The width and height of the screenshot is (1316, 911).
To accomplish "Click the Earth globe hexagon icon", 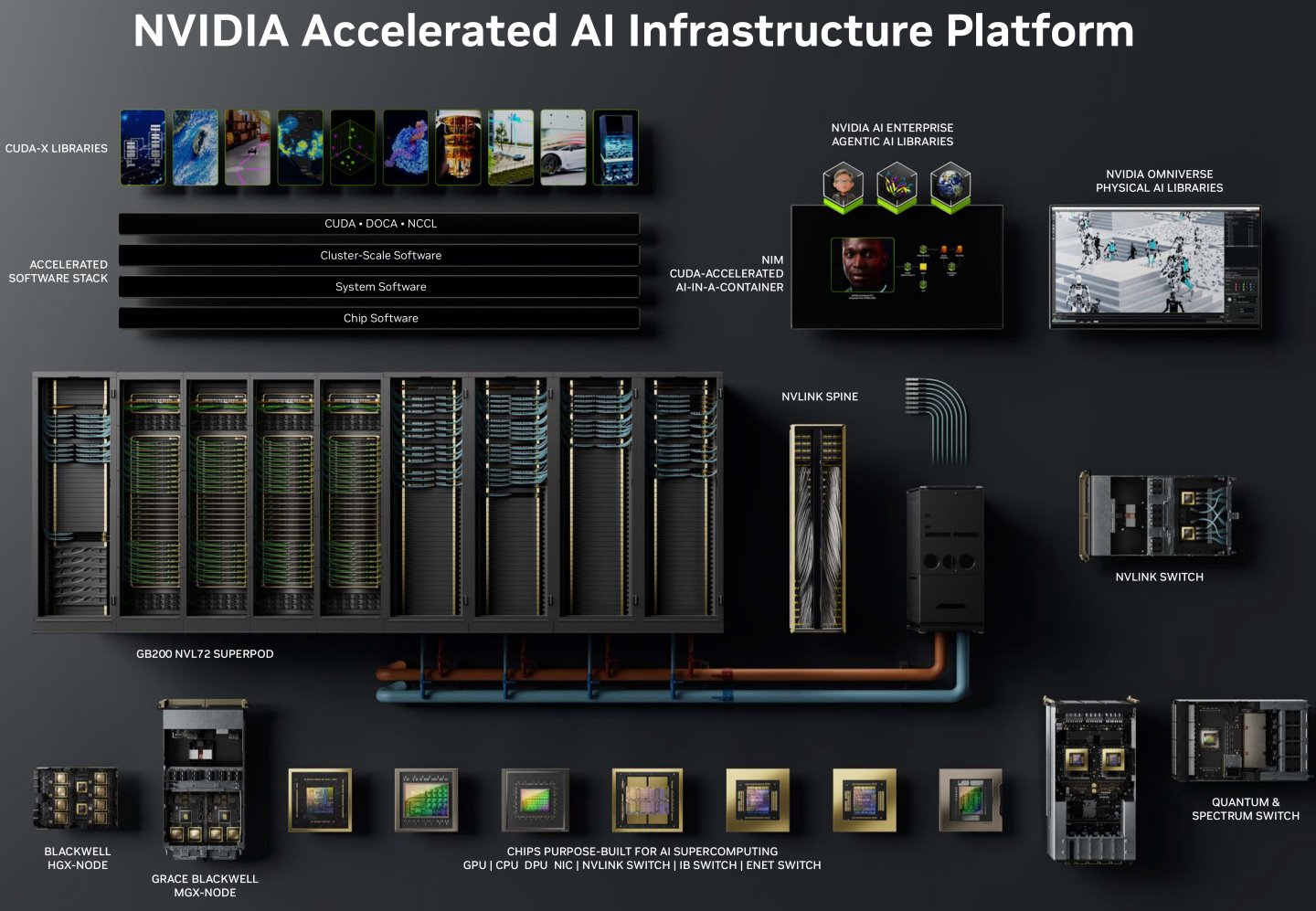I will (950, 186).
